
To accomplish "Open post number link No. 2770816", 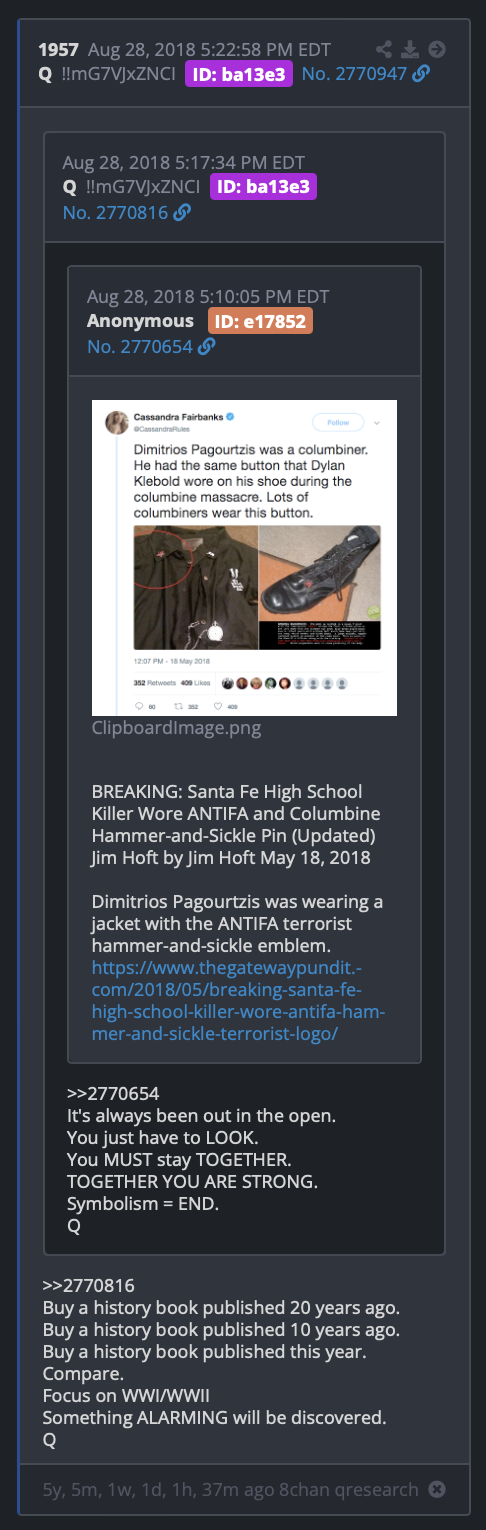I will coord(114,212).
